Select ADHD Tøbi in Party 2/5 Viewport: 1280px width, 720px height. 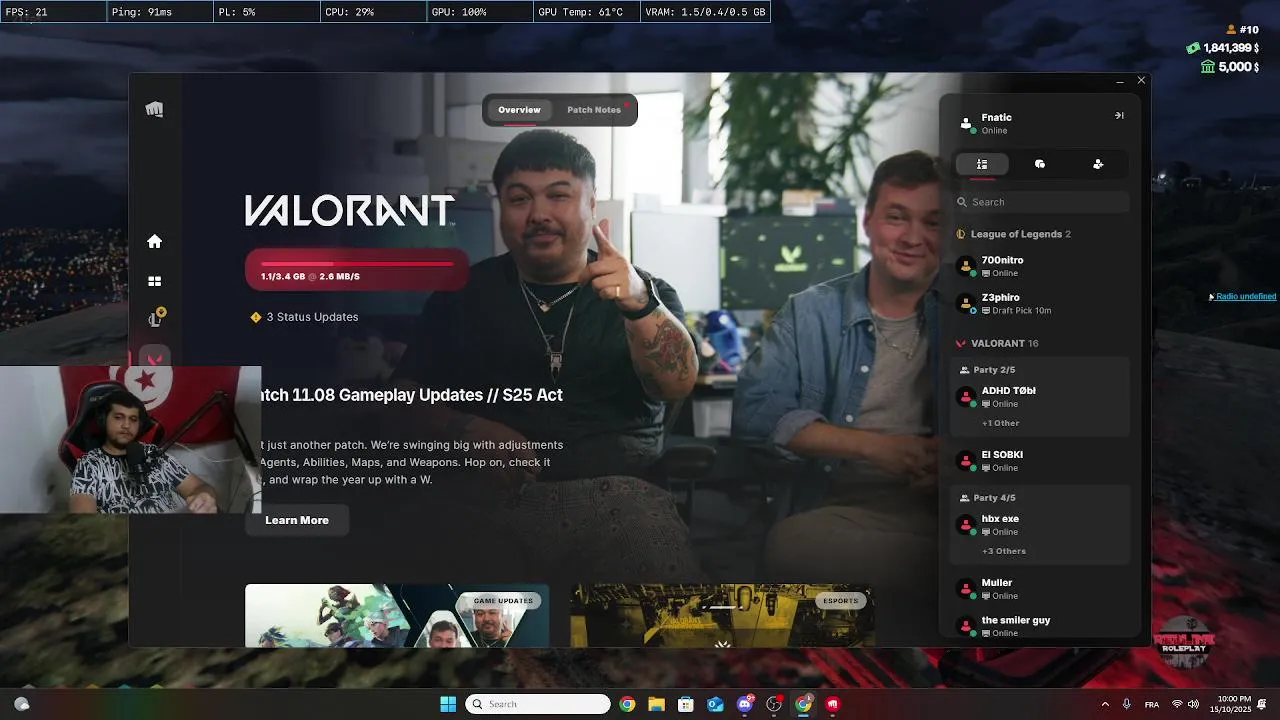(x=1041, y=397)
